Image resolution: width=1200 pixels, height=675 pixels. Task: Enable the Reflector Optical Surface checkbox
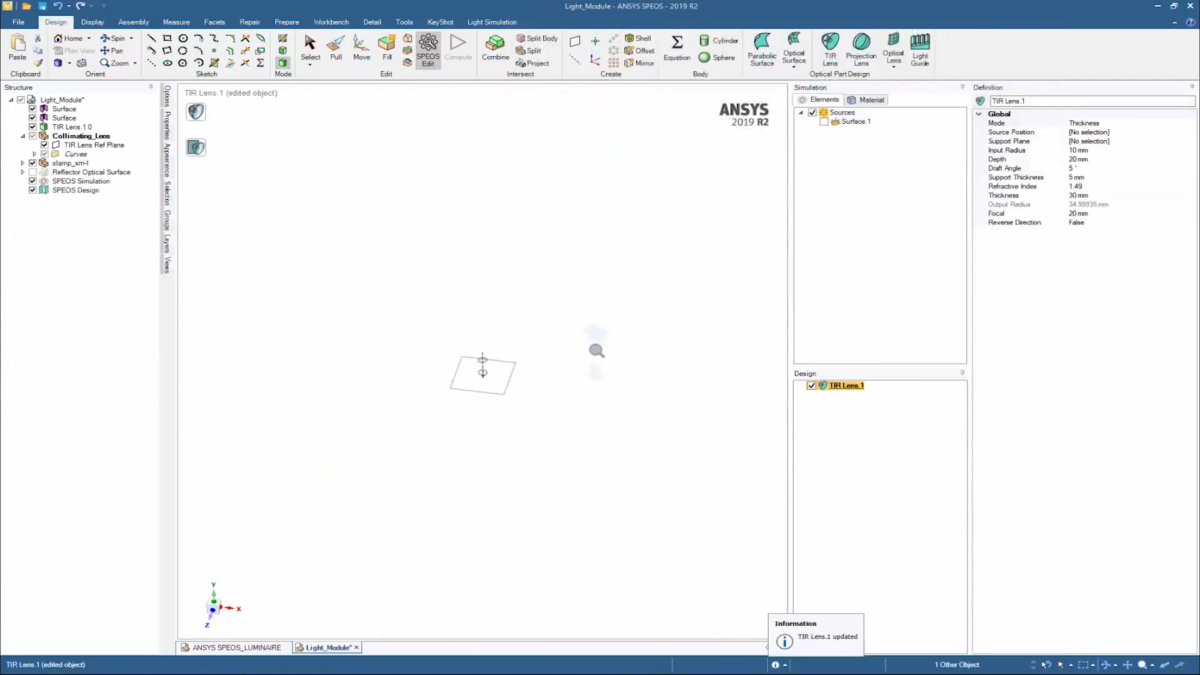point(33,172)
